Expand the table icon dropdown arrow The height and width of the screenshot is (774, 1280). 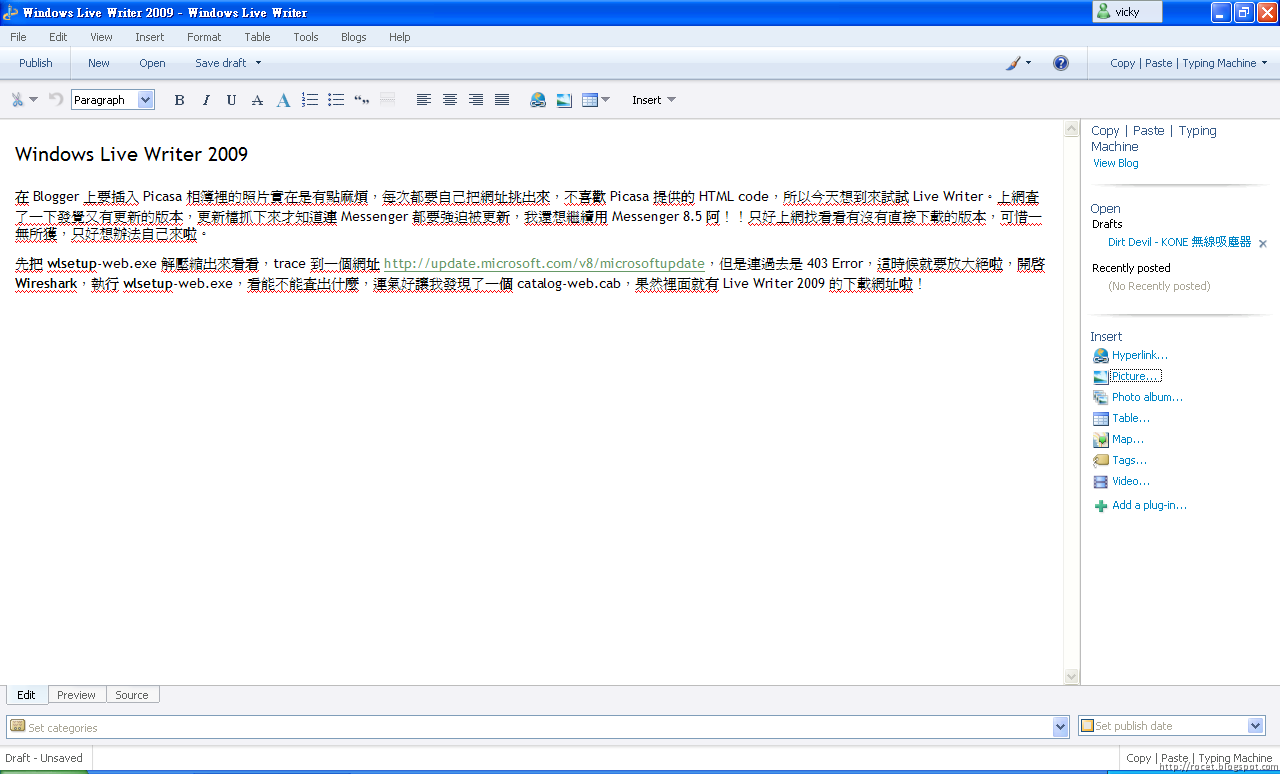[605, 100]
